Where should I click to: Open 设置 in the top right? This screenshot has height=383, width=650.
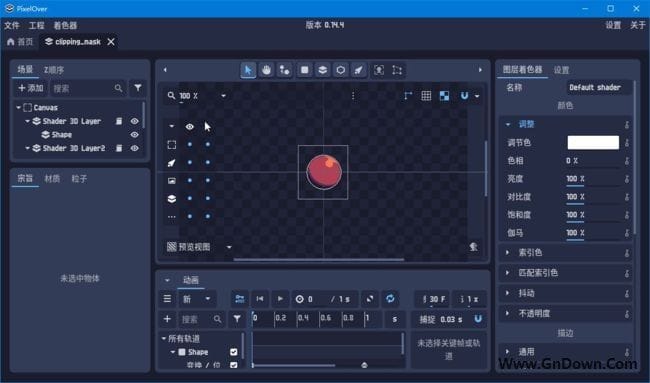coord(613,25)
